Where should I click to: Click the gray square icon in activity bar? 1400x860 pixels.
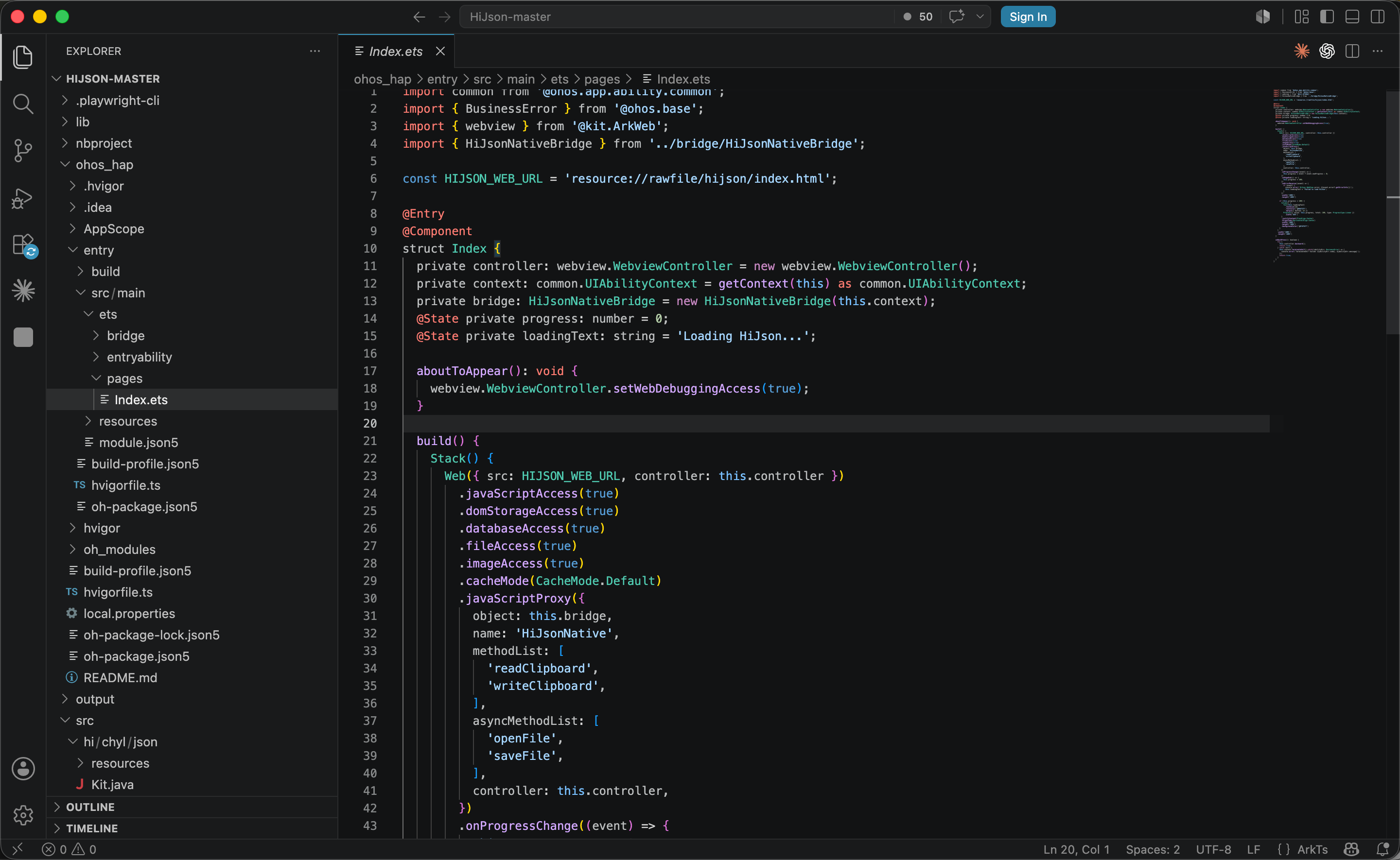coord(23,337)
